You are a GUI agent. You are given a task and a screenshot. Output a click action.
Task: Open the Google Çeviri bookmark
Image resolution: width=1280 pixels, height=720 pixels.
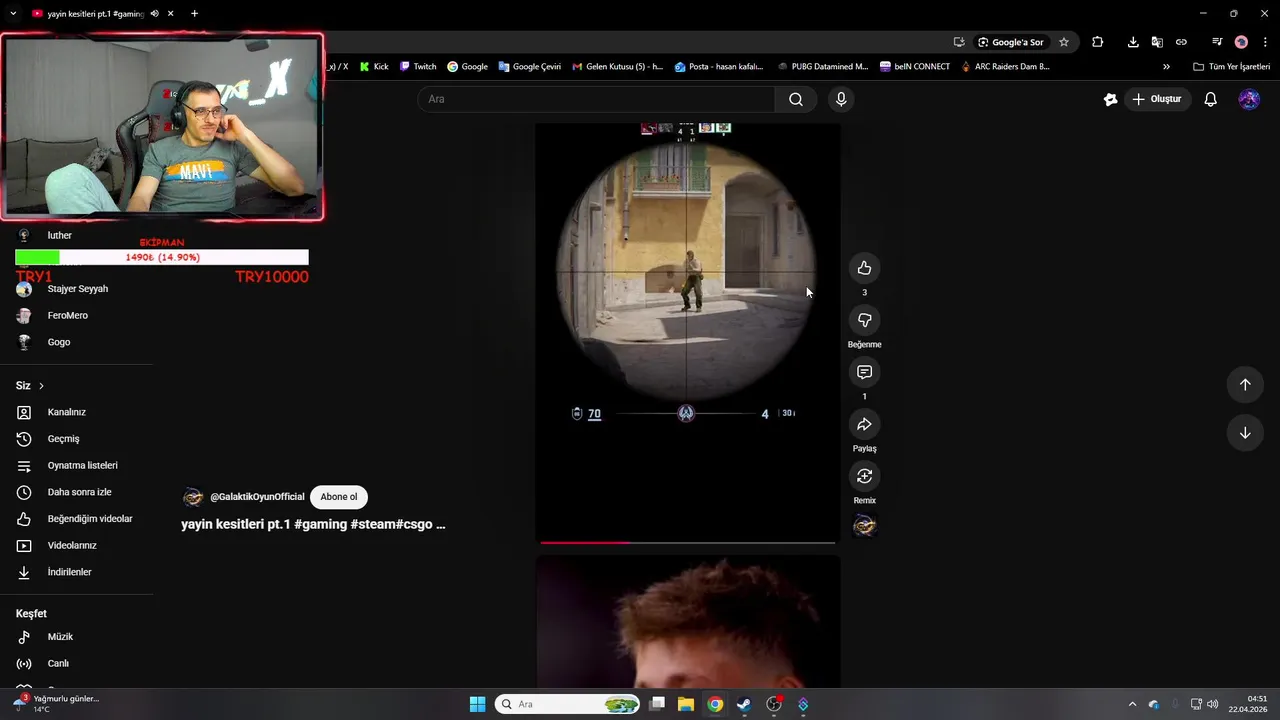(530, 67)
